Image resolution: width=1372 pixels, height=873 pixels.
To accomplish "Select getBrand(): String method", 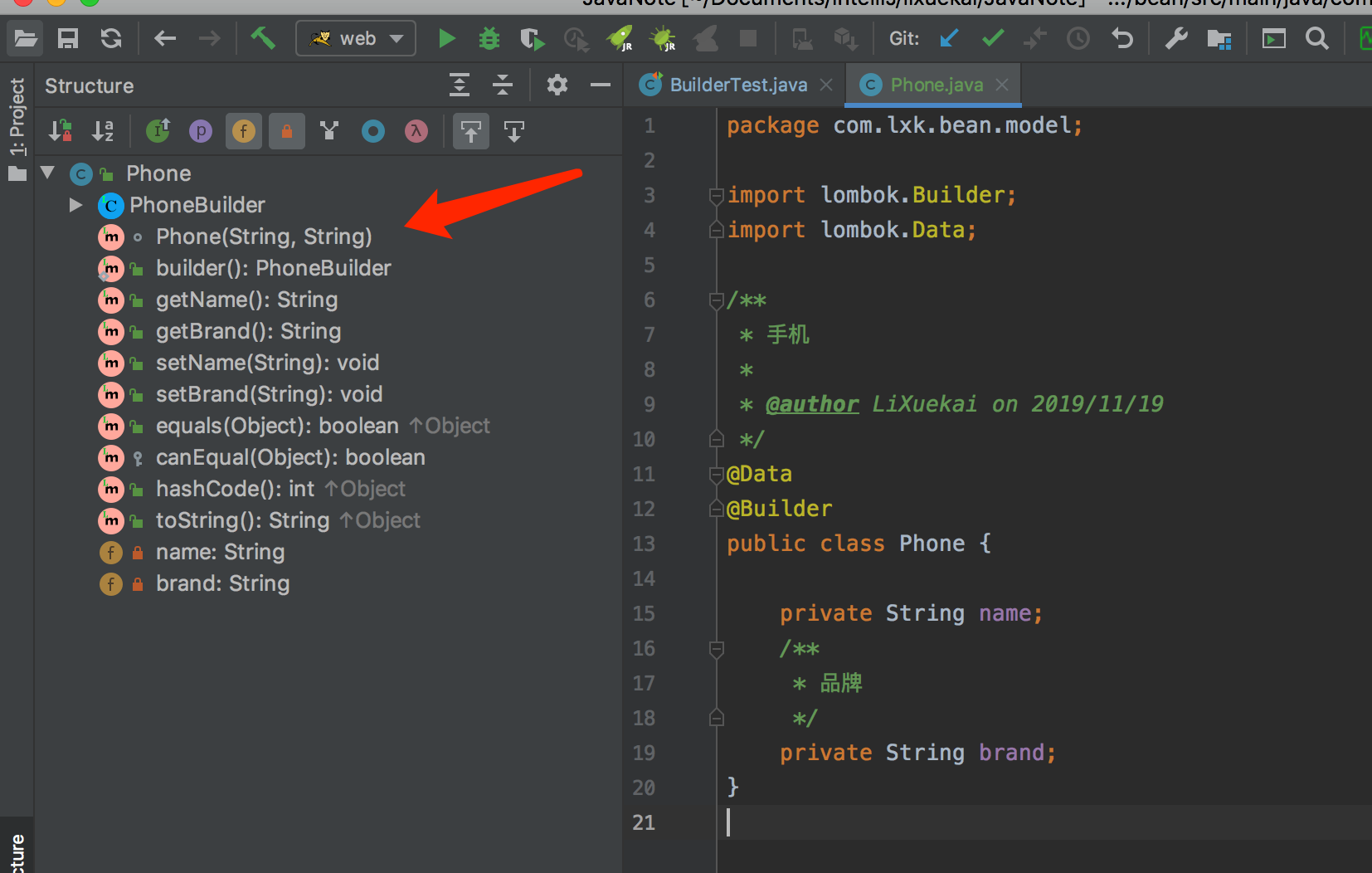I will pos(248,331).
